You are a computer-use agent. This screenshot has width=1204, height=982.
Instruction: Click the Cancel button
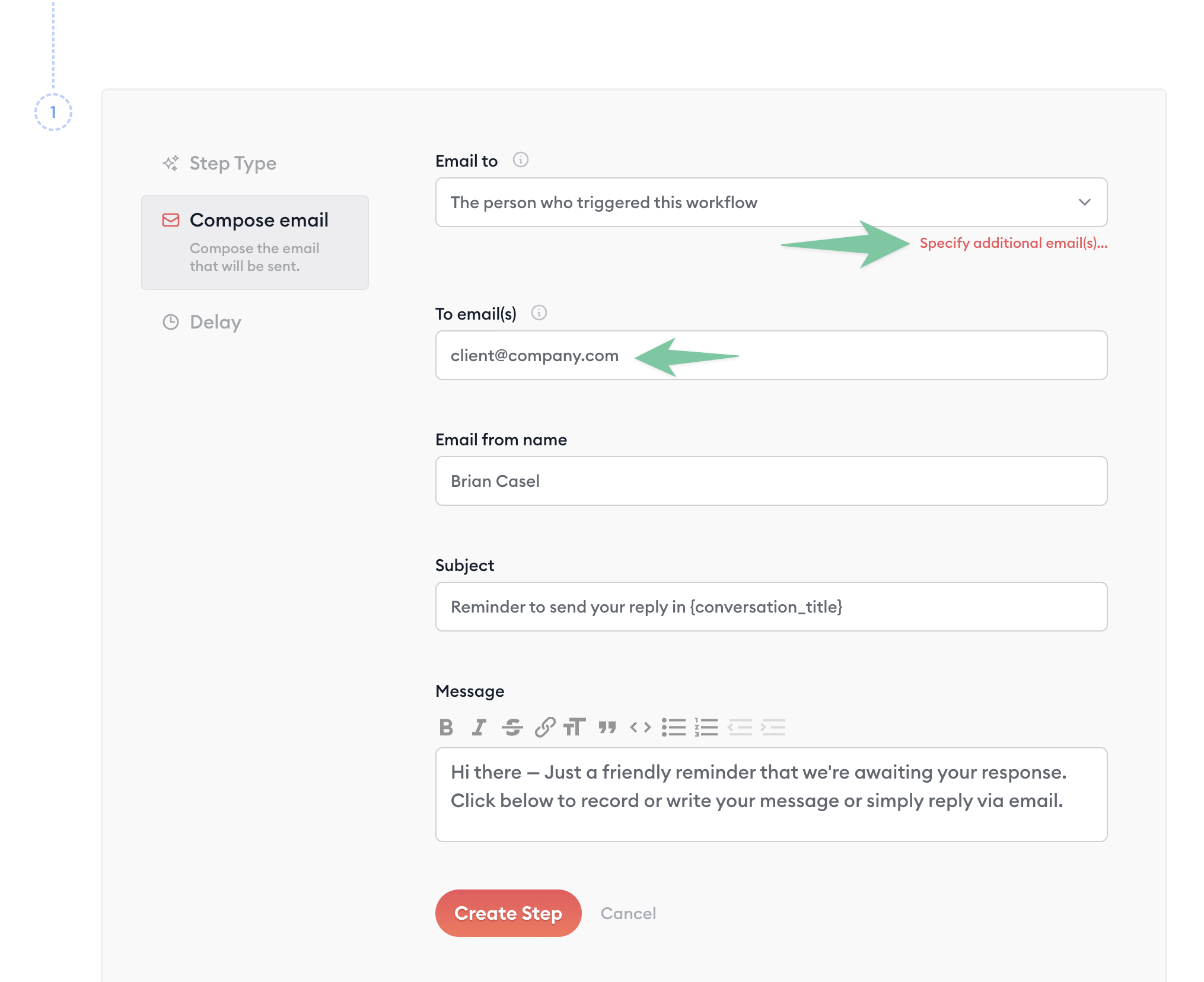point(628,912)
